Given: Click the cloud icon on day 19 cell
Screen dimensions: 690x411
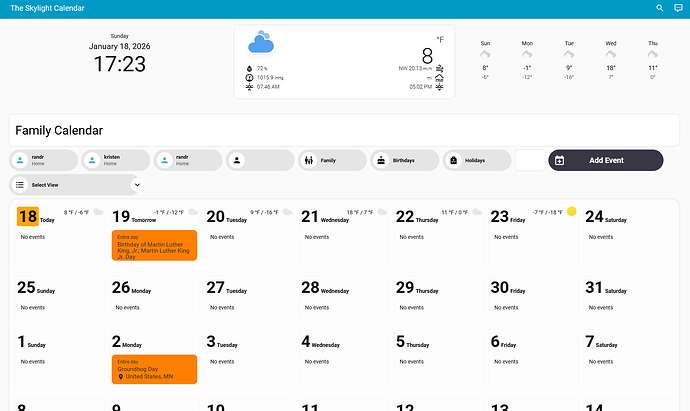Looking at the screenshot, I should [193, 212].
